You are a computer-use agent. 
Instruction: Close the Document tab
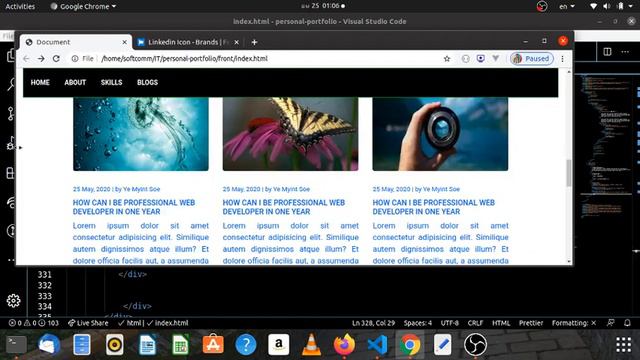pos(124,42)
